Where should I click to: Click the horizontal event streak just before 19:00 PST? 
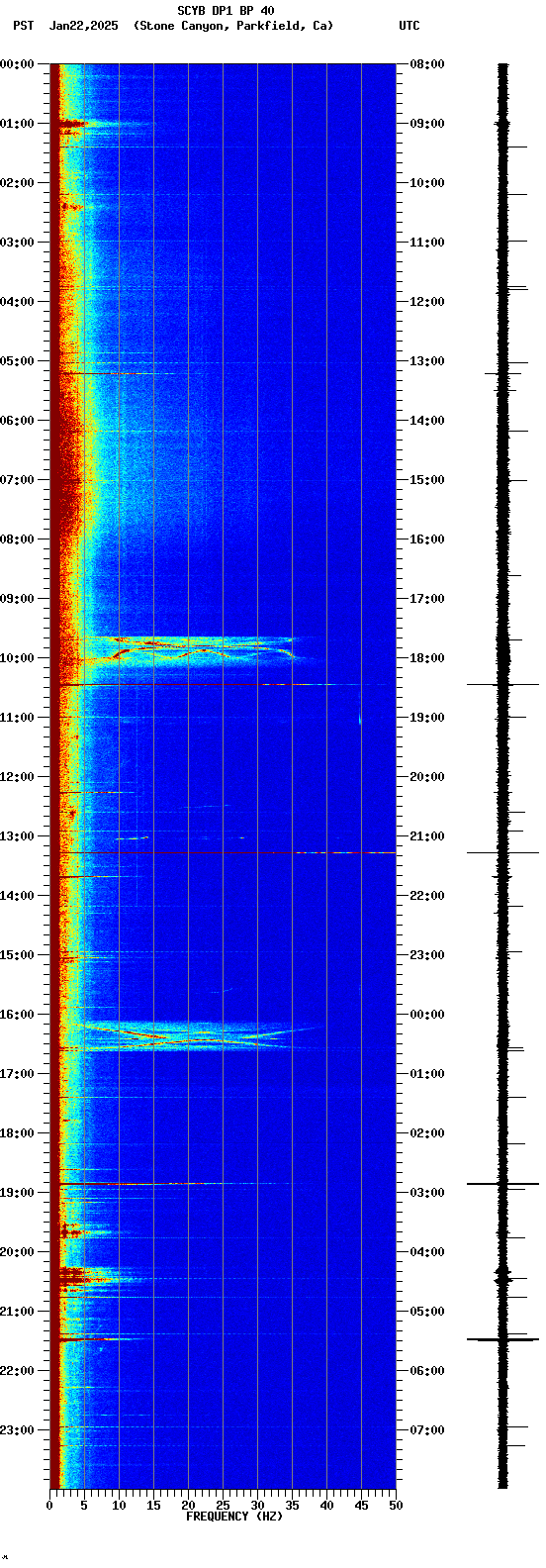[x=168, y=1184]
